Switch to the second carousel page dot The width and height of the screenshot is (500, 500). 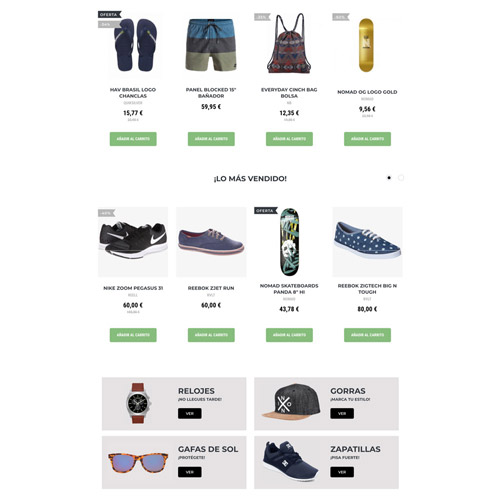(401, 178)
